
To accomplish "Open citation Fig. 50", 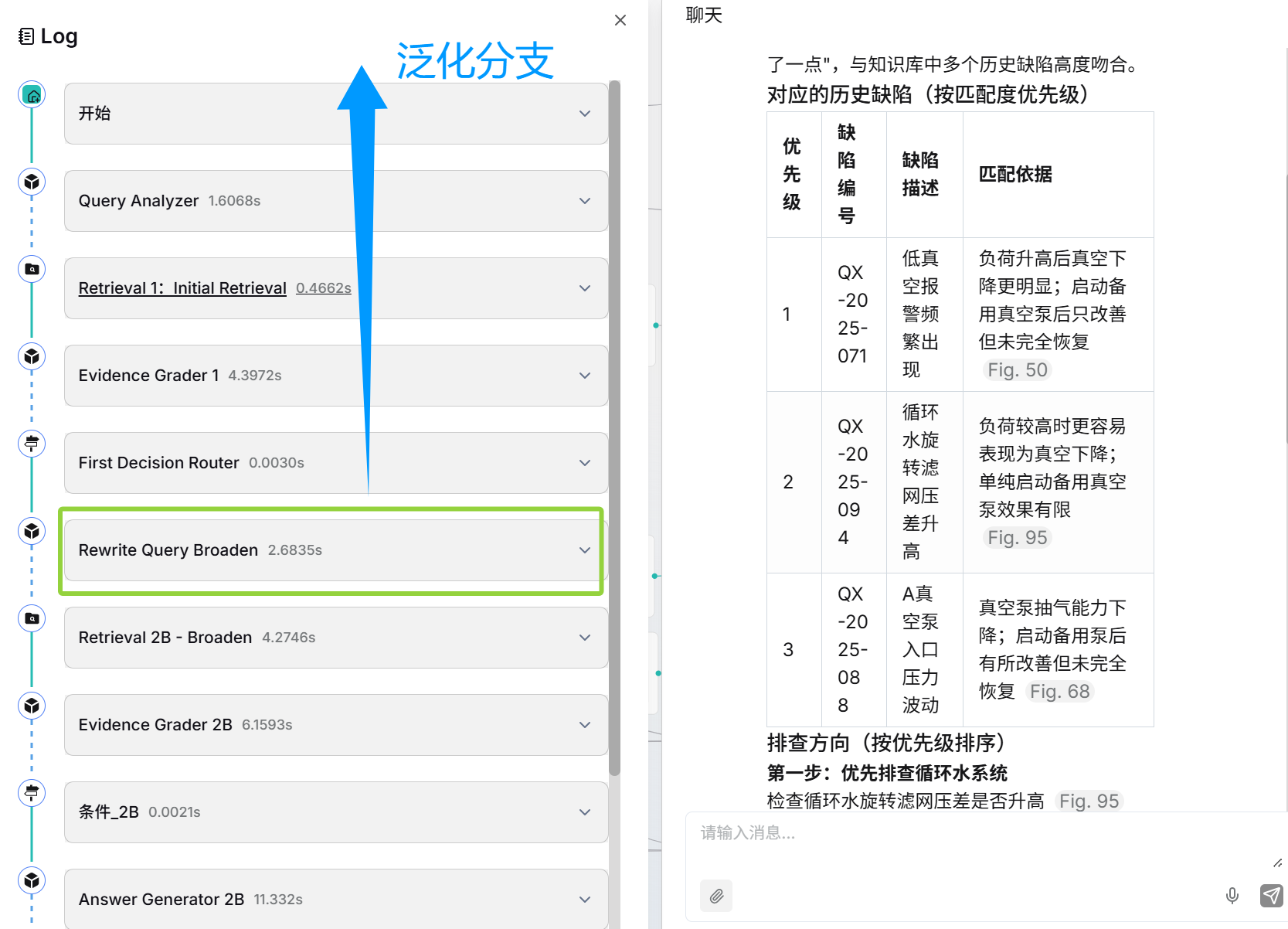I will click(x=1018, y=370).
